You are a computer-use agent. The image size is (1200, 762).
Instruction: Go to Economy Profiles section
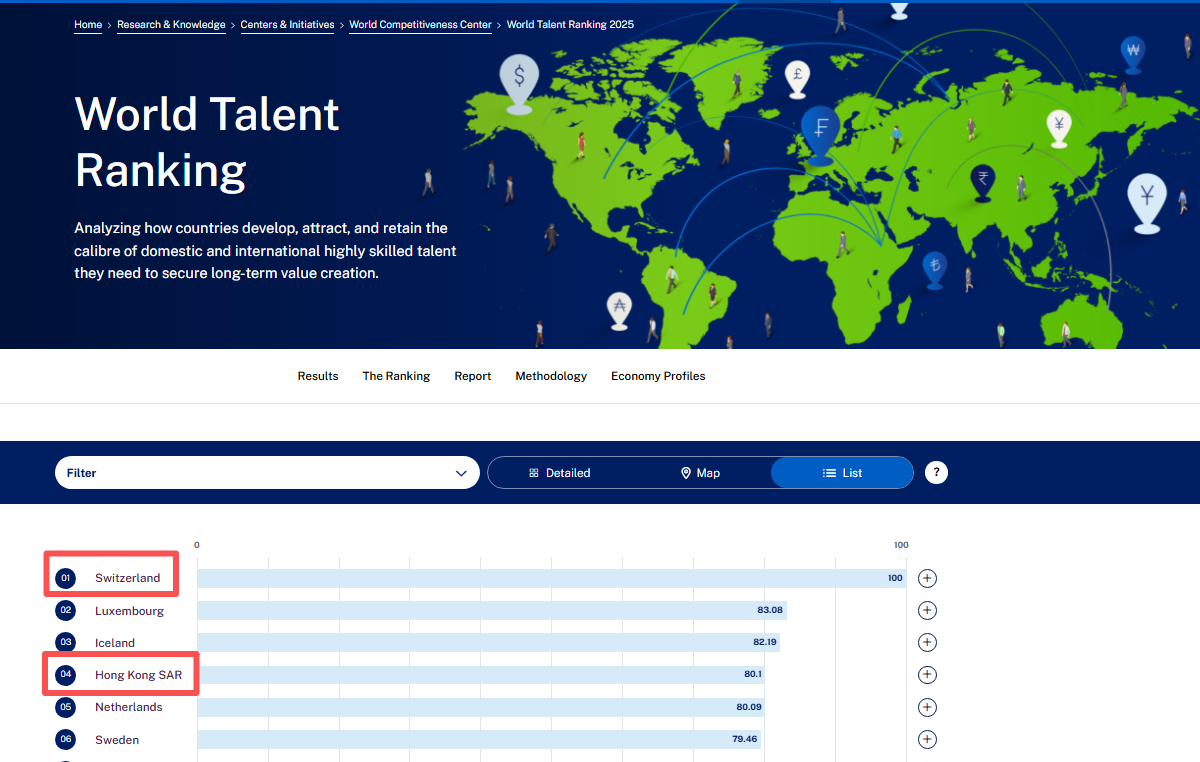click(x=658, y=376)
